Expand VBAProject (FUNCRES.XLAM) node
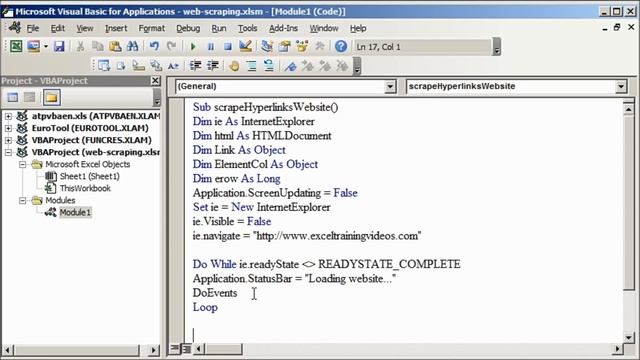Screen dimensions: 640x360 click(8, 140)
